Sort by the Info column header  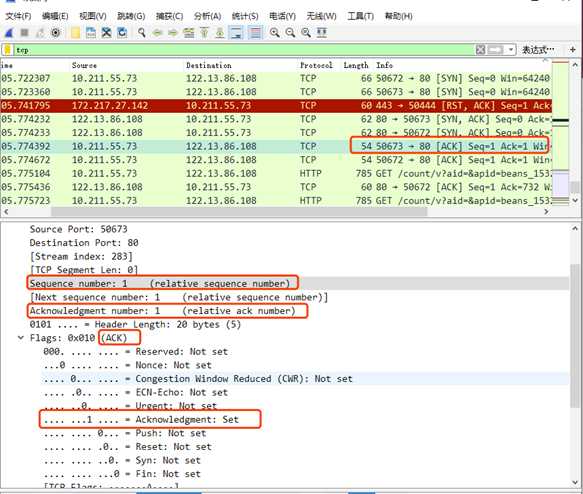384,65
